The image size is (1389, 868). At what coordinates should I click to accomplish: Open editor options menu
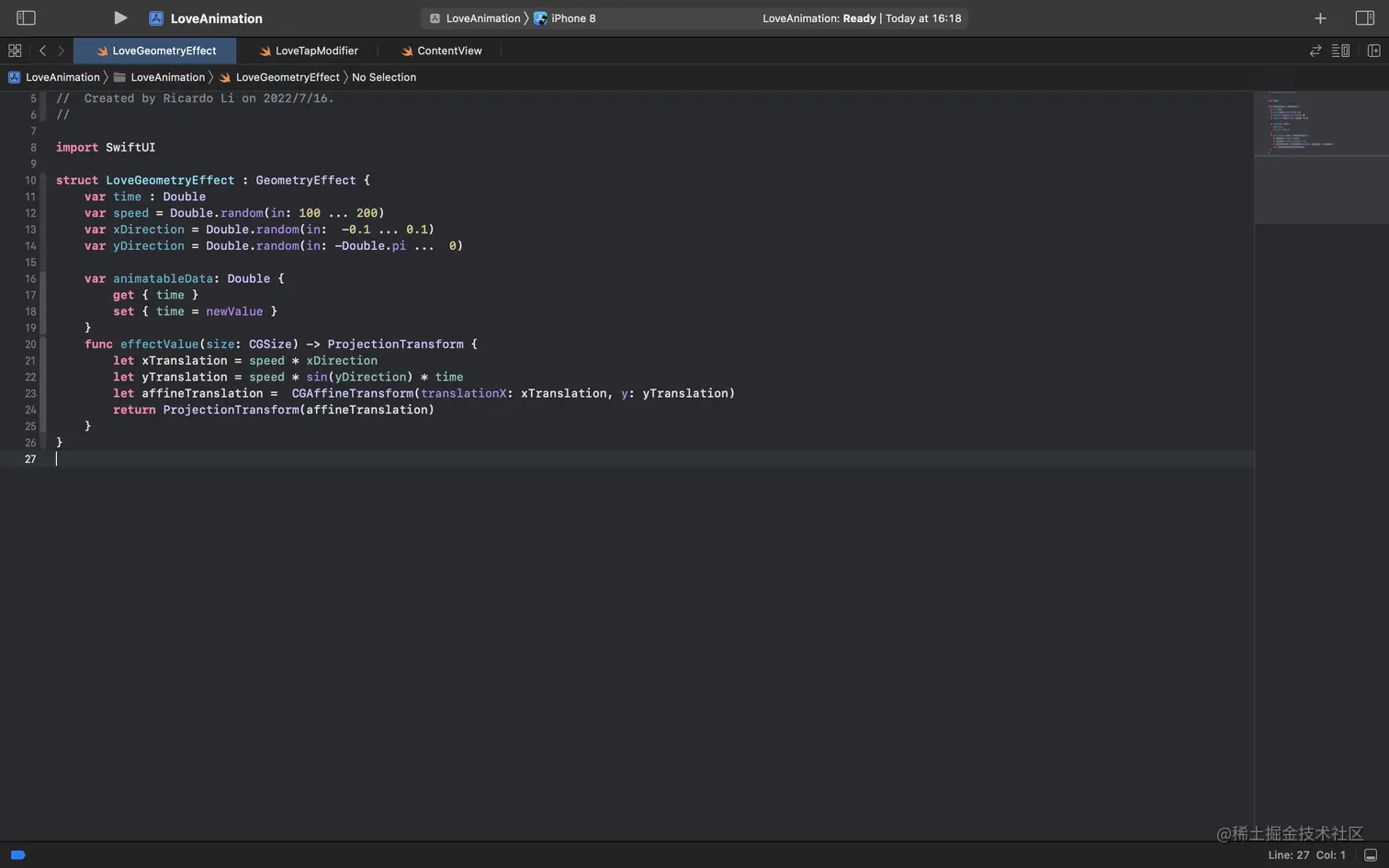click(1340, 51)
